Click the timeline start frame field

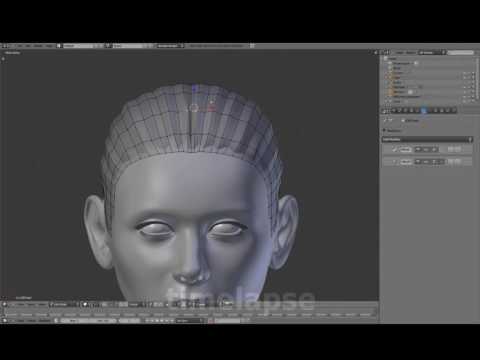74,321
